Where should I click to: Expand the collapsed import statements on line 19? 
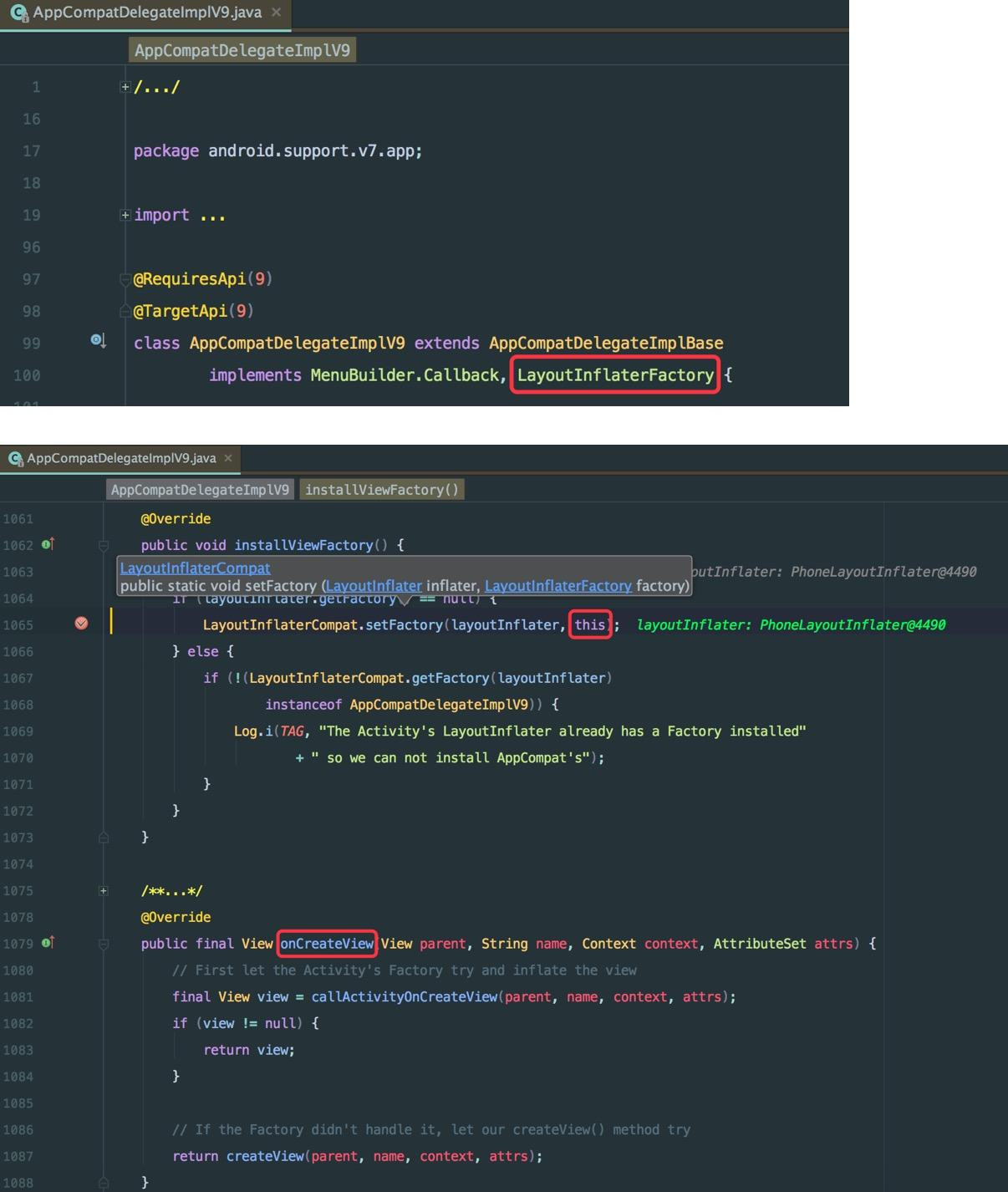point(125,214)
